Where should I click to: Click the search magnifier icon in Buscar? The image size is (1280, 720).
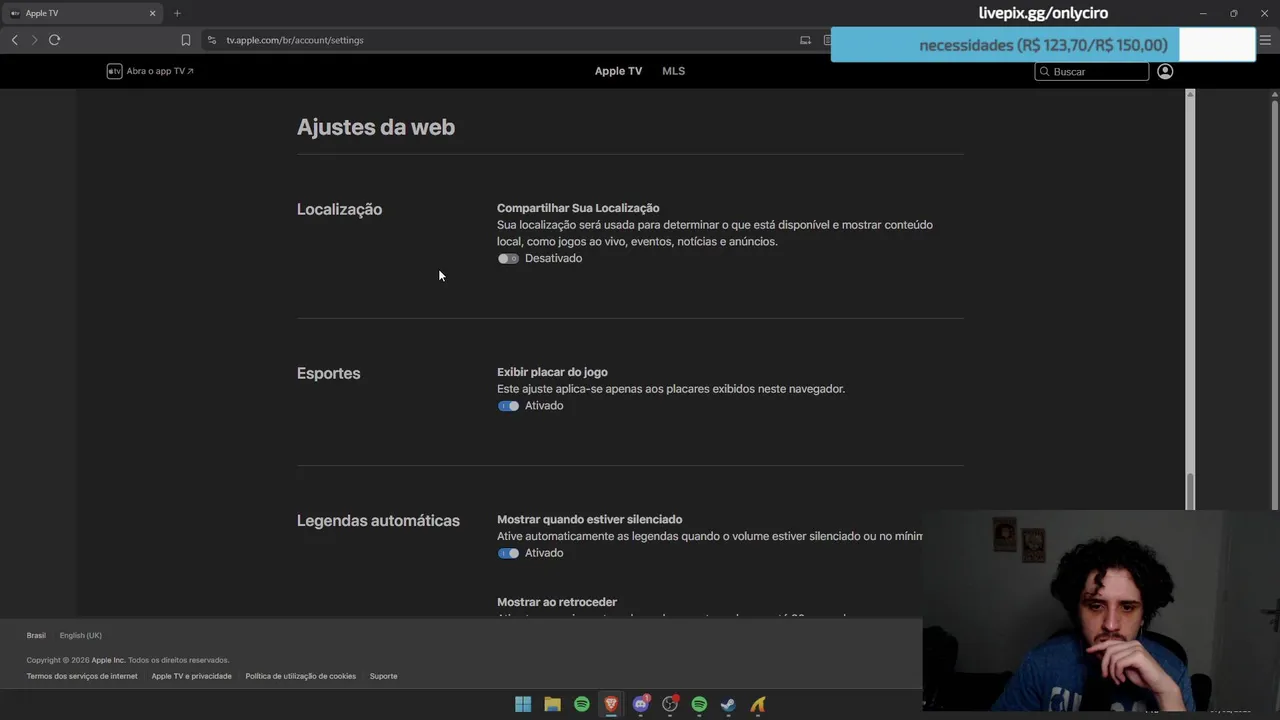[x=1044, y=71]
